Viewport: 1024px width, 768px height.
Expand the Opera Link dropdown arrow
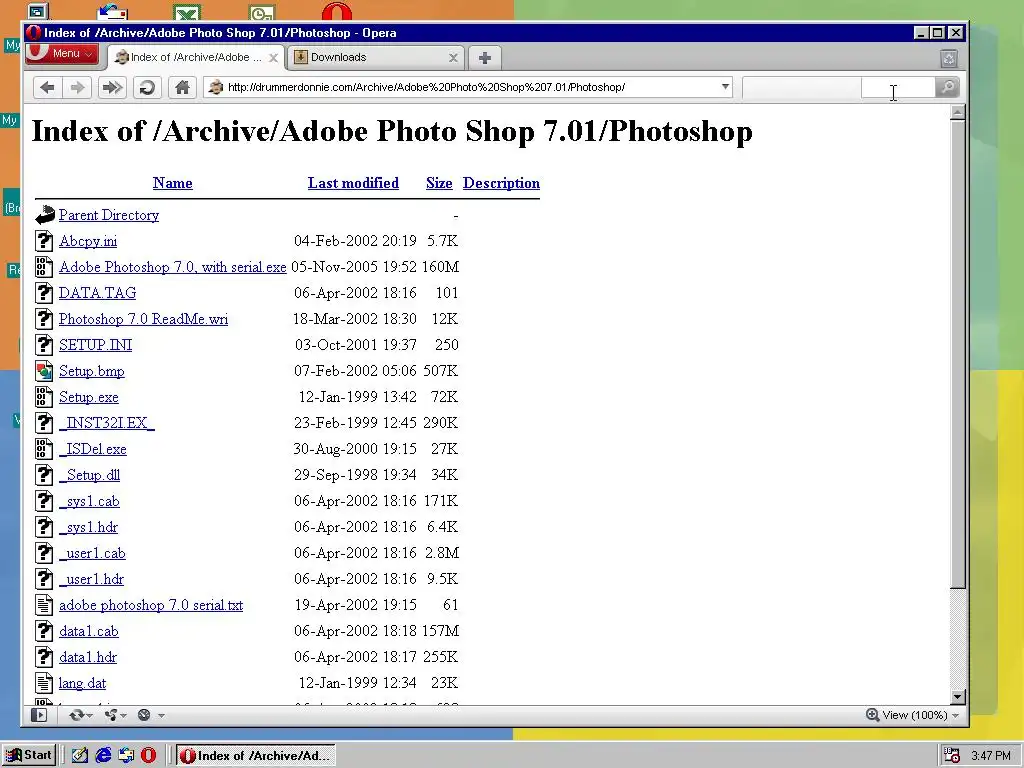90,716
